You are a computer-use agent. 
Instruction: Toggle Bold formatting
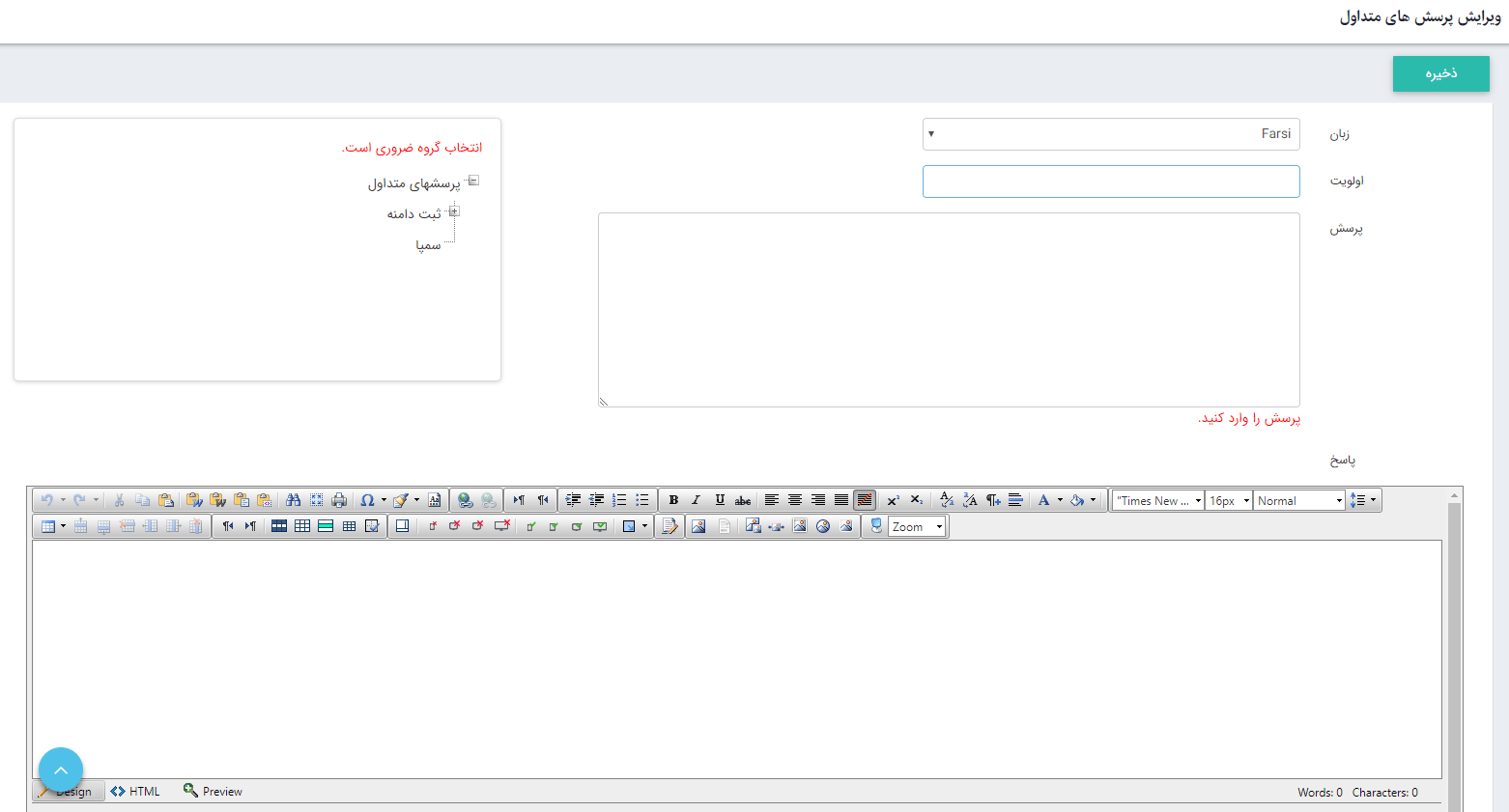tap(673, 500)
